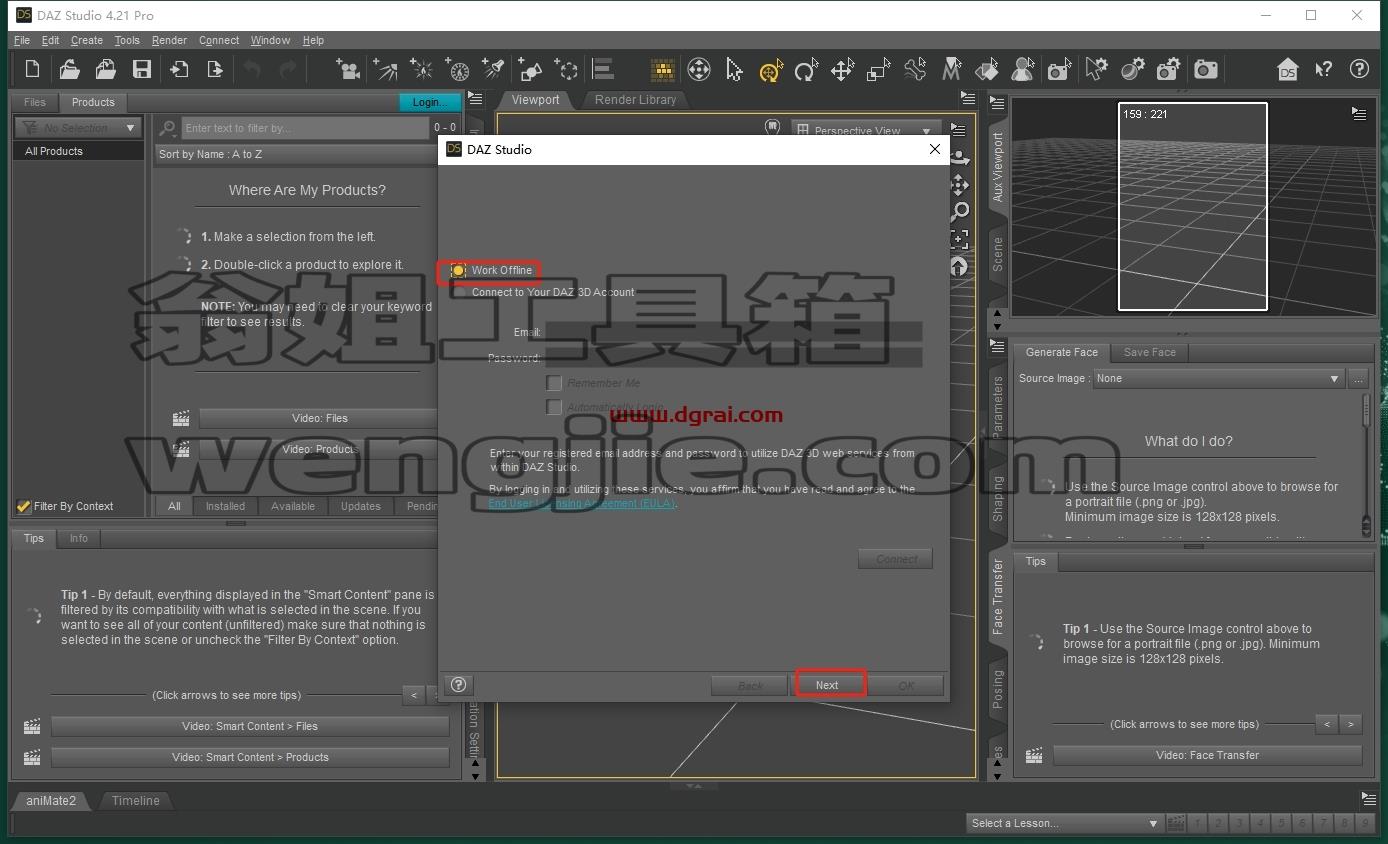The image size is (1388, 844).
Task: Open the Connect menu
Action: pos(219,40)
